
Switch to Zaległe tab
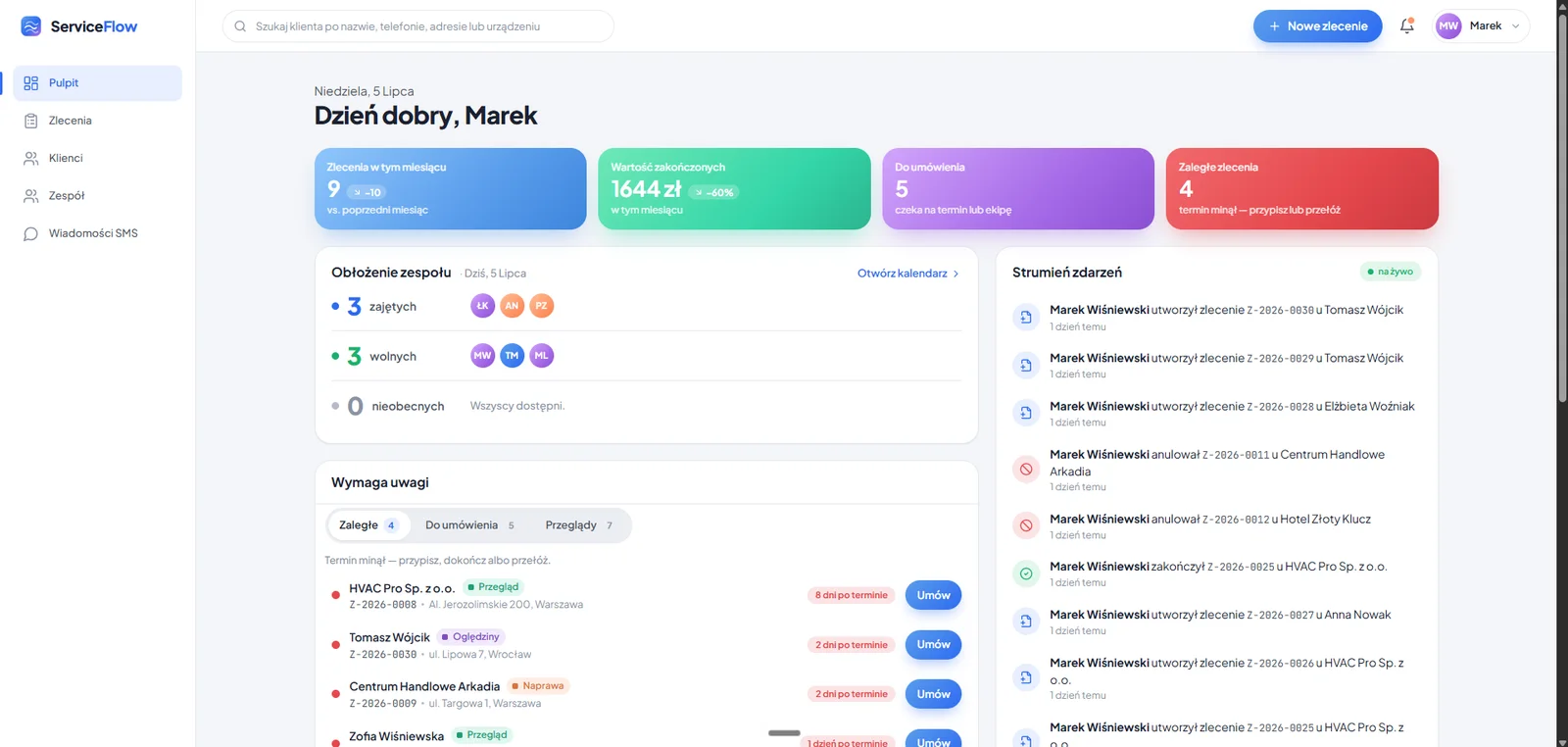coord(368,525)
